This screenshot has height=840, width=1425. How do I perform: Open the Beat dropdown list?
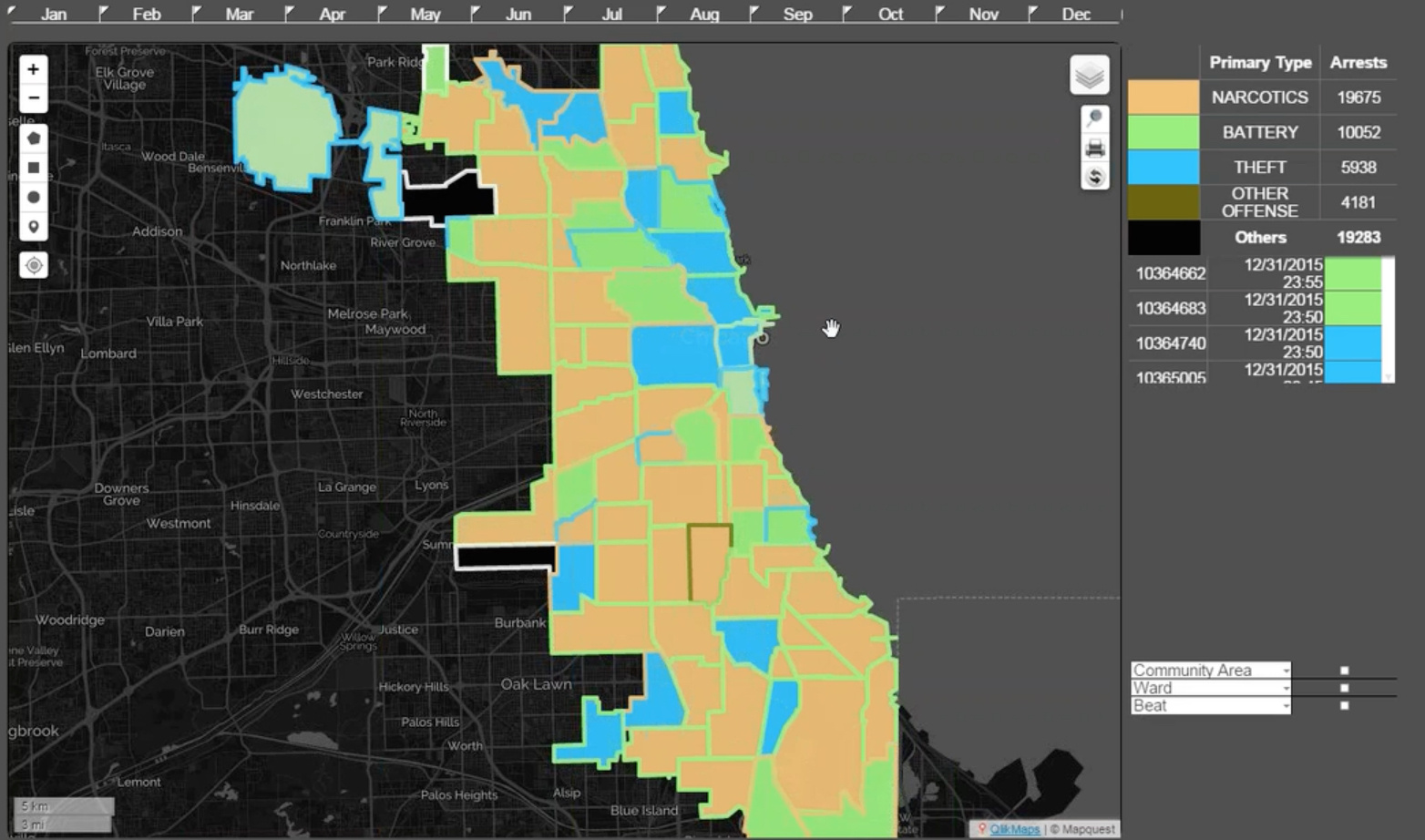[x=1285, y=706]
